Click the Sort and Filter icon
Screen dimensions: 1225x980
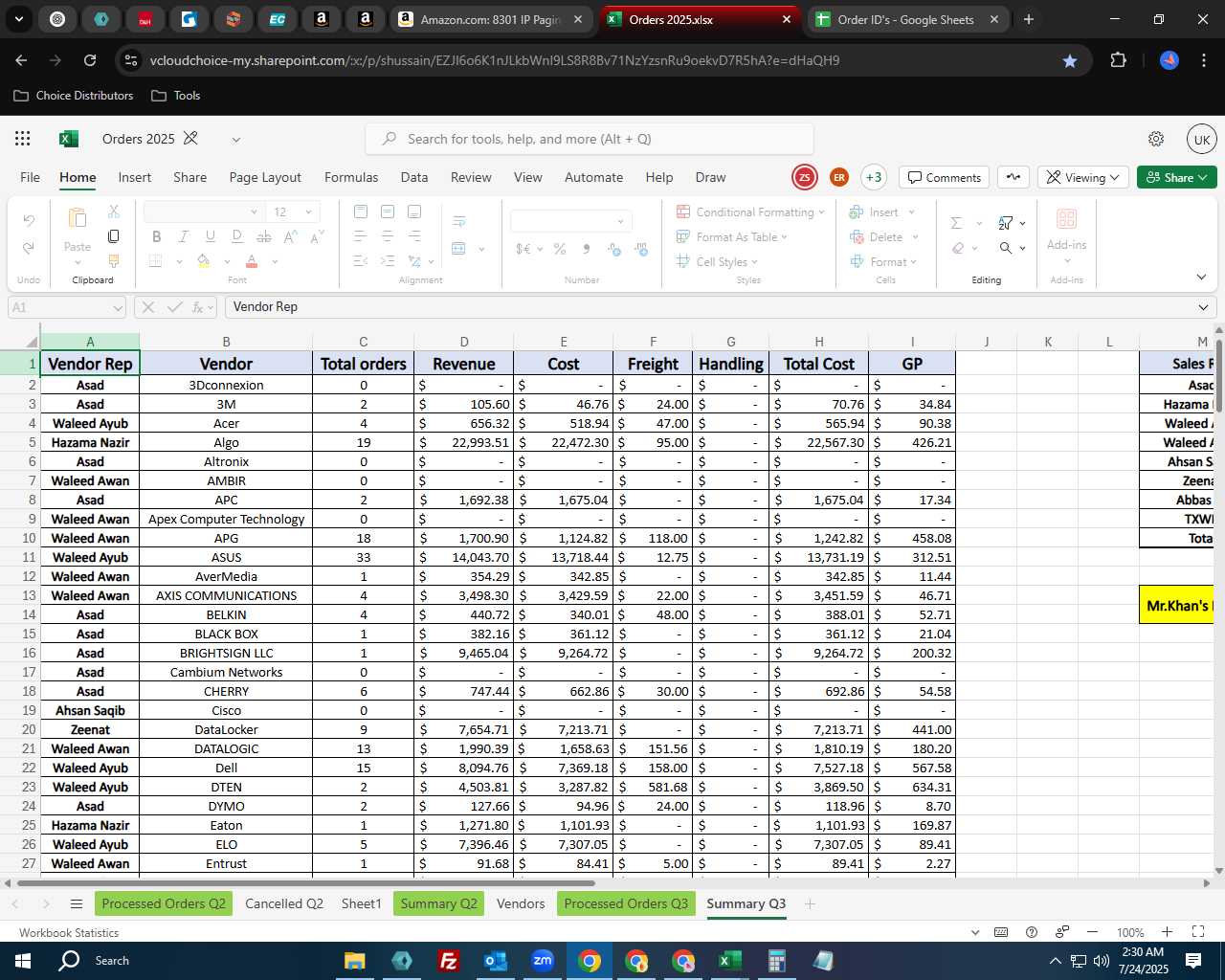1006,223
